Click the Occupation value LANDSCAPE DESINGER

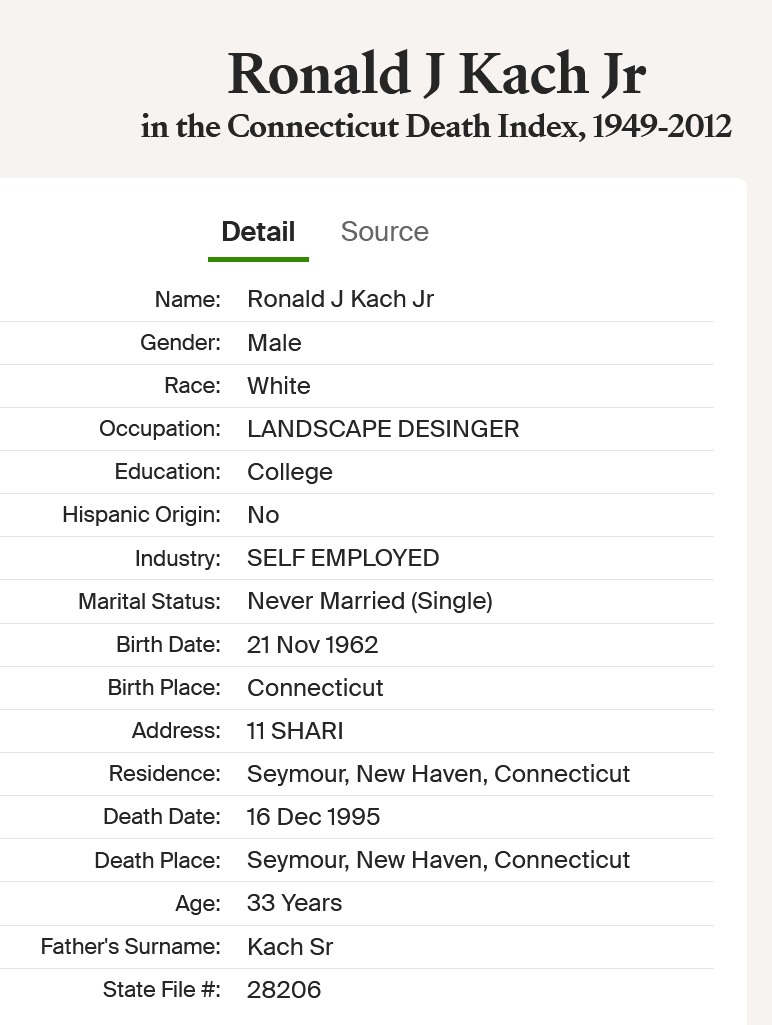pyautogui.click(x=383, y=429)
